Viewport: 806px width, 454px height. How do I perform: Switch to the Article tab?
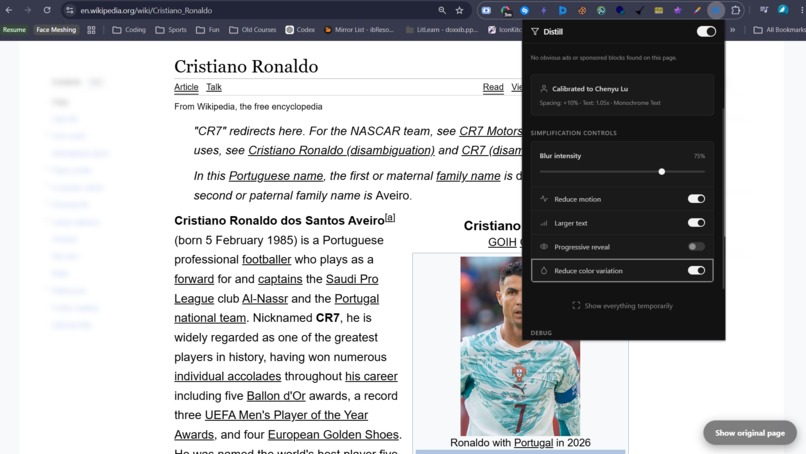point(186,87)
